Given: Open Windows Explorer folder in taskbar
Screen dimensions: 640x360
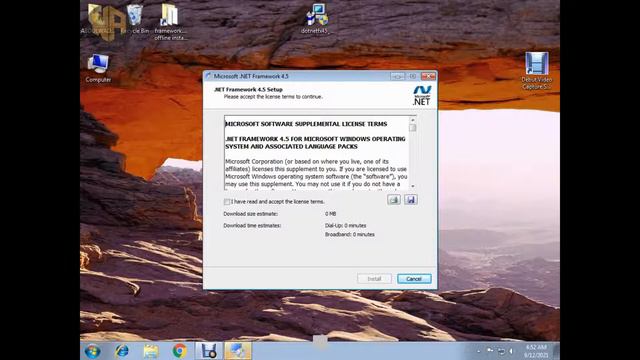Looking at the screenshot, I should 151,351.
